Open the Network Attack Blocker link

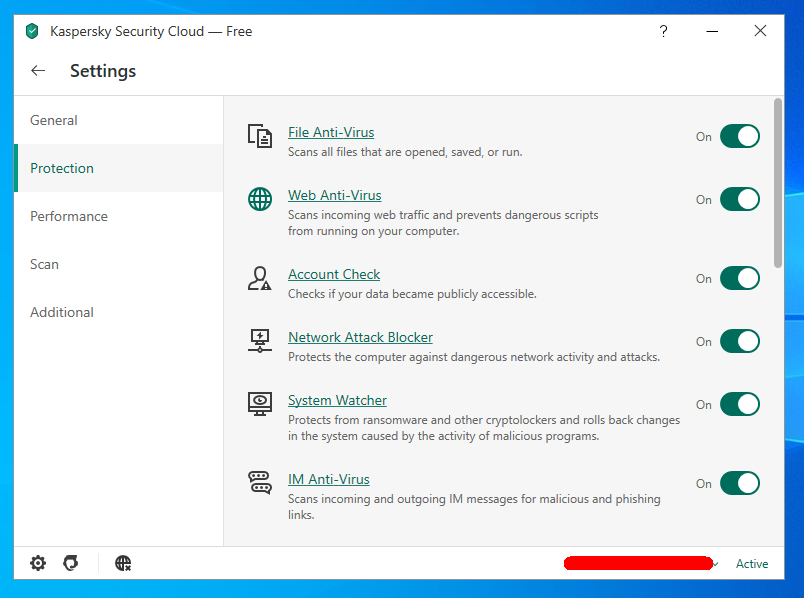coord(360,337)
